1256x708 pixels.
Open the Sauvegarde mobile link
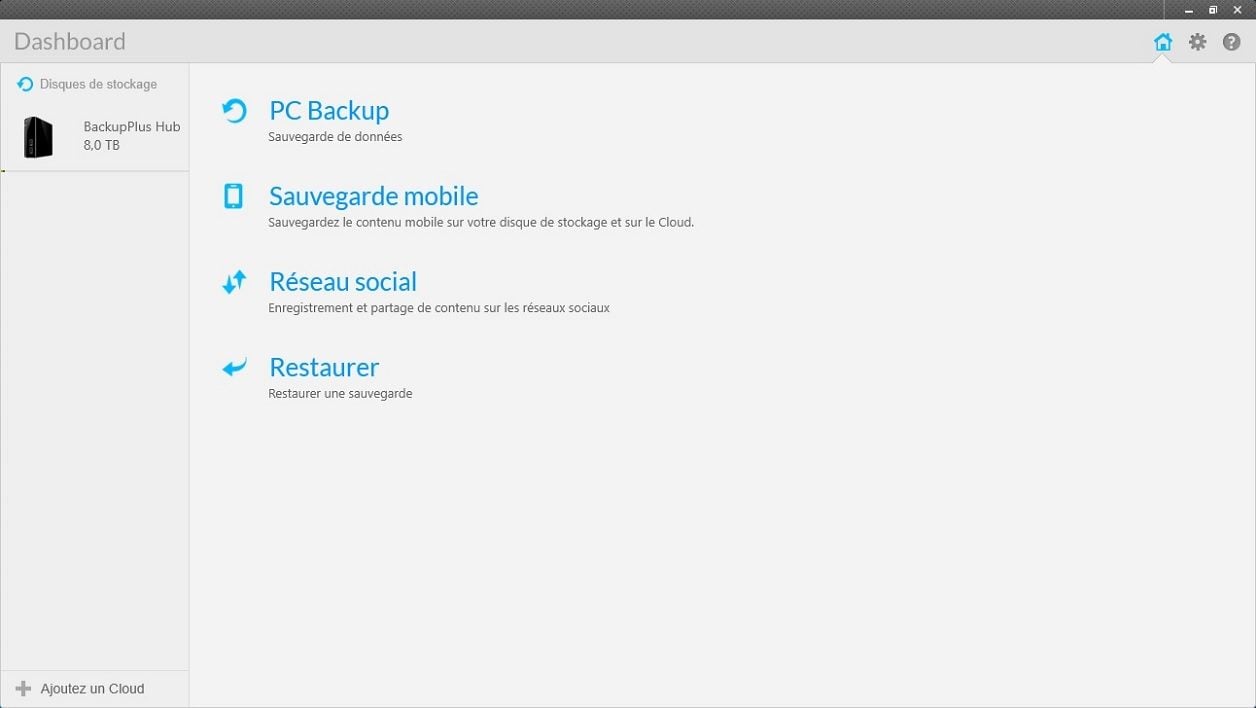[374, 196]
